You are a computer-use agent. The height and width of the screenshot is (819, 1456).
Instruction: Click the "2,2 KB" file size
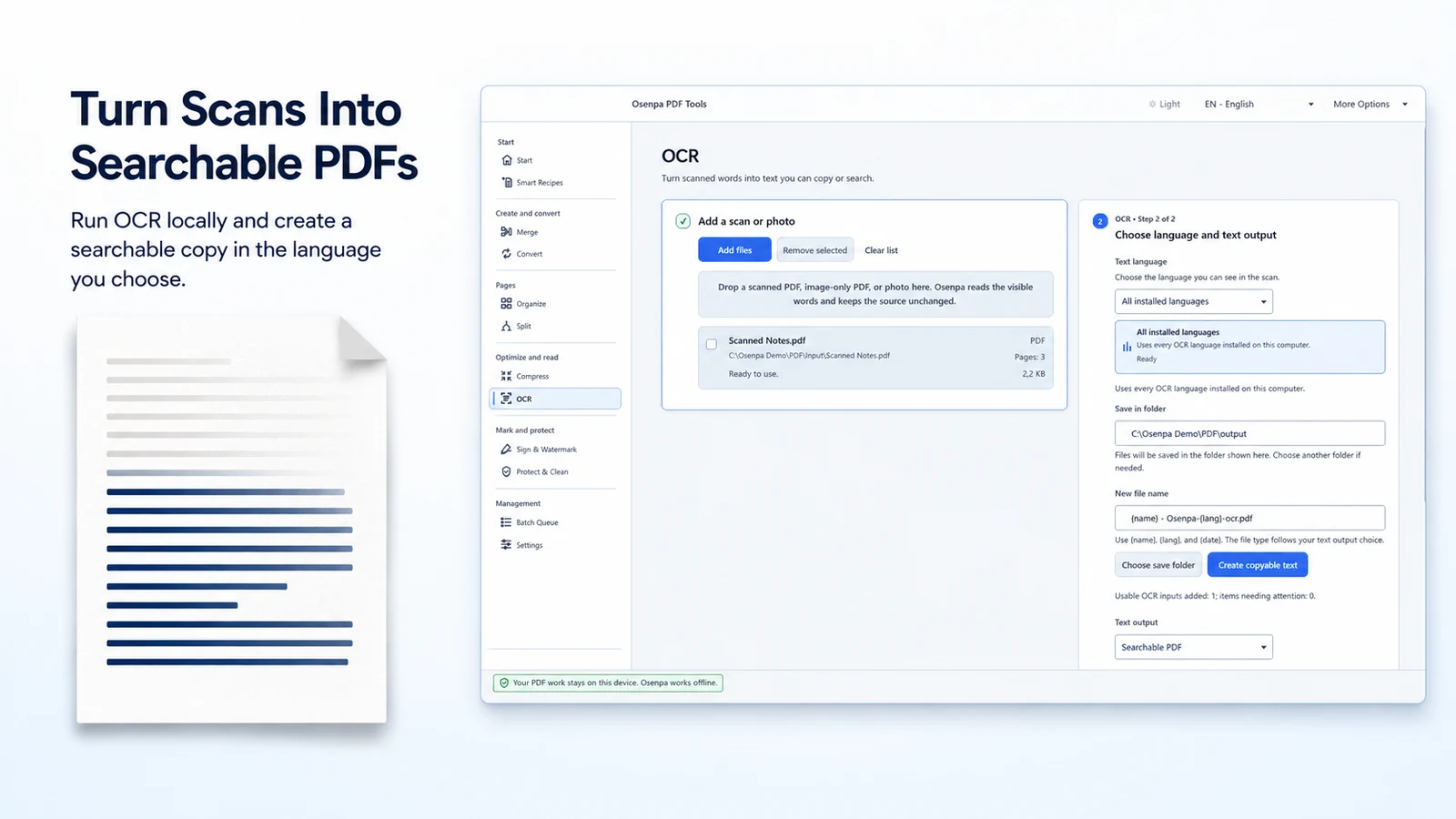click(1033, 374)
